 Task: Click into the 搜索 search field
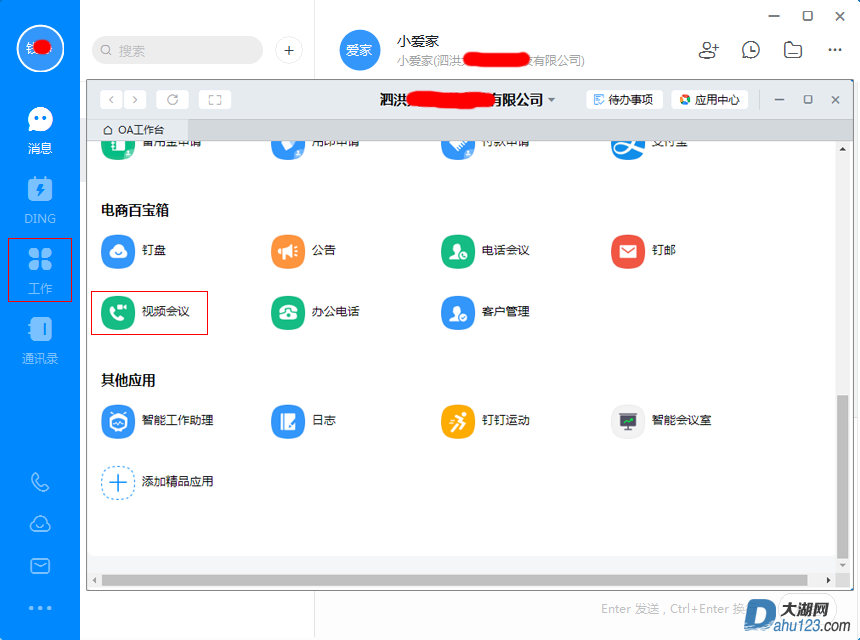click(177, 50)
